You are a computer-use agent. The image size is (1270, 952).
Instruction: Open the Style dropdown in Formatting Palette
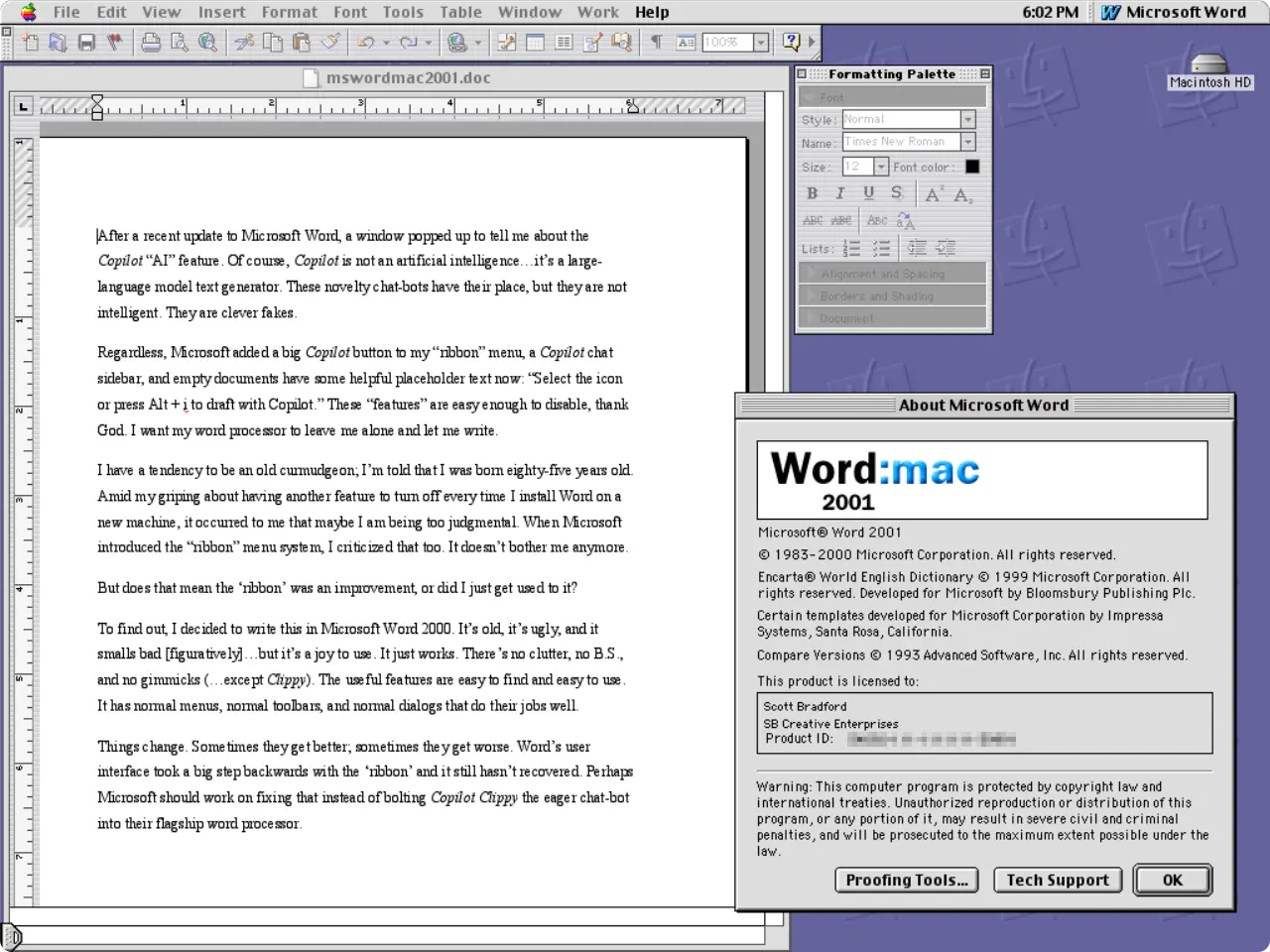click(968, 120)
